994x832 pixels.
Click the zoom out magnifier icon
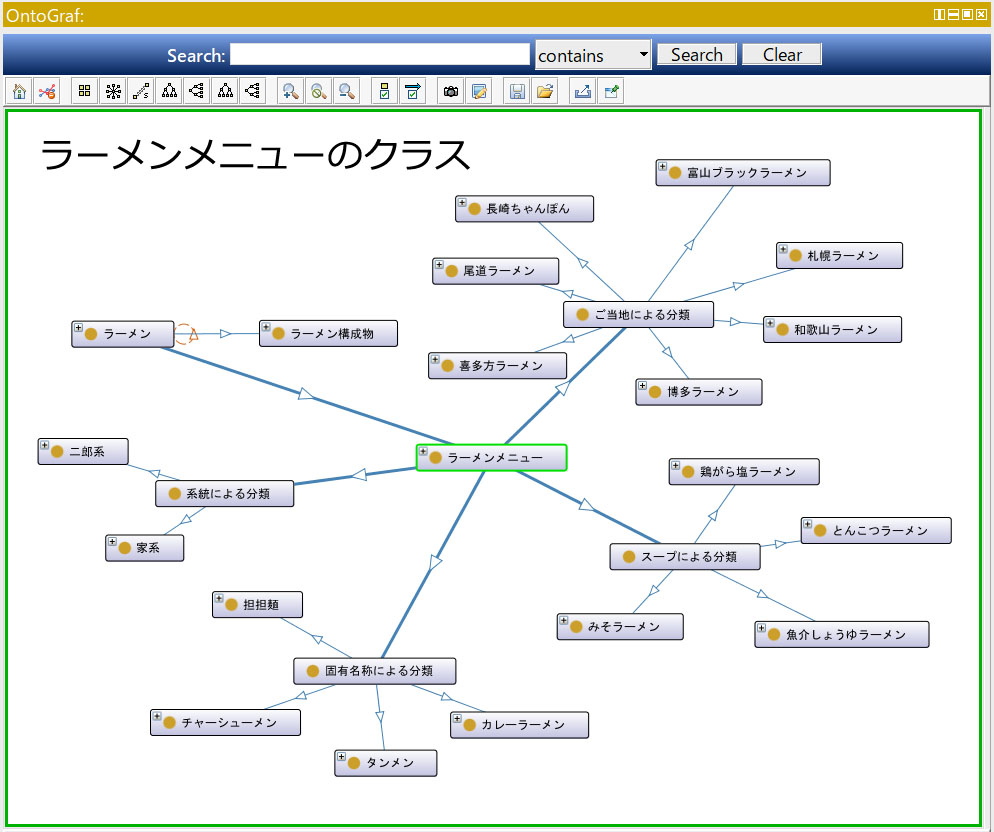click(346, 91)
